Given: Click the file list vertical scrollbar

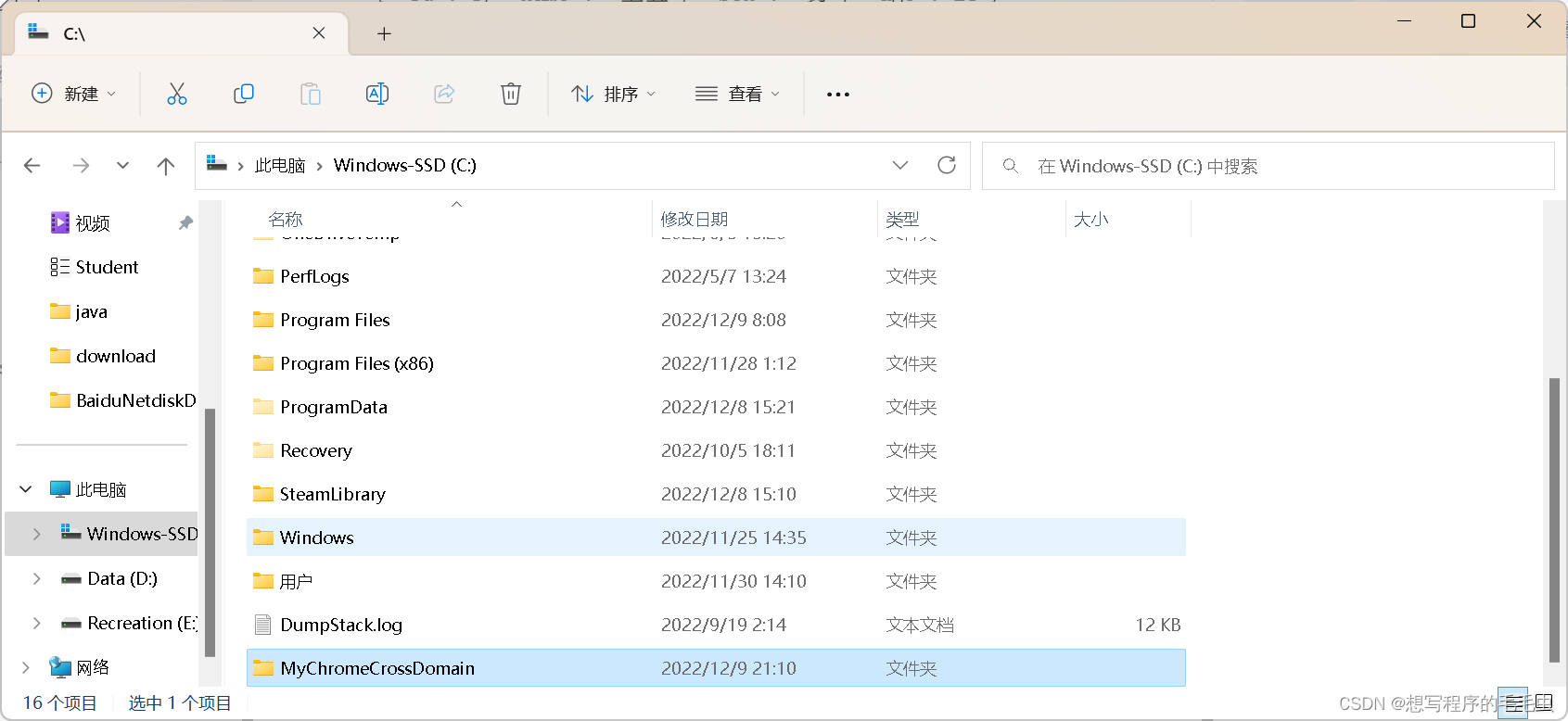Looking at the screenshot, I should [x=1554, y=520].
